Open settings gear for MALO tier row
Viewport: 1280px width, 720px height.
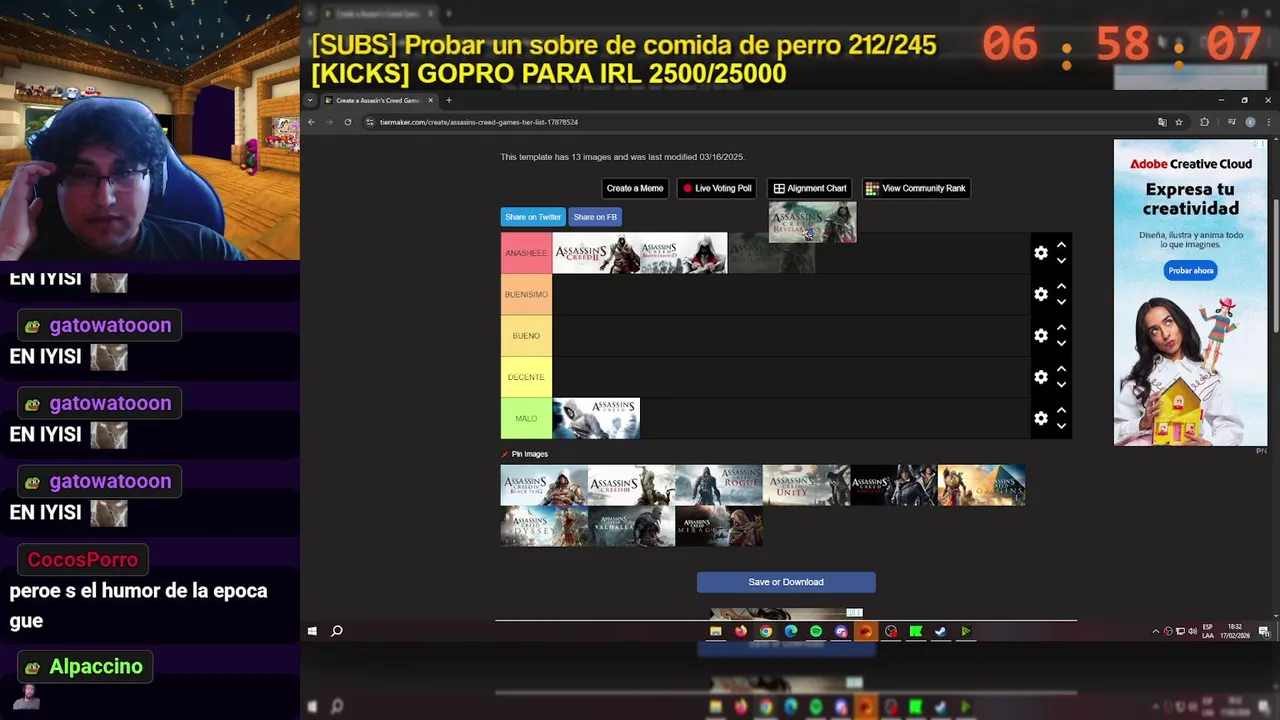tap(1041, 418)
